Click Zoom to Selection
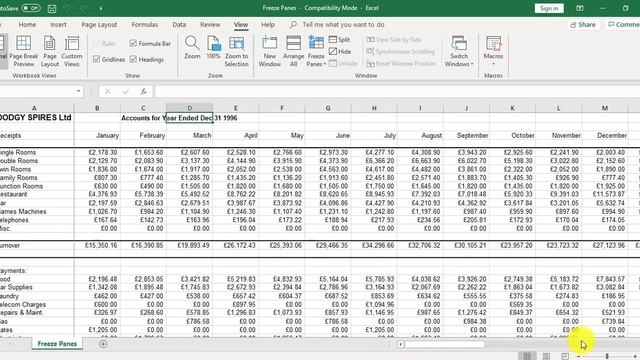Viewport: 640px width, 360px height. point(236,51)
